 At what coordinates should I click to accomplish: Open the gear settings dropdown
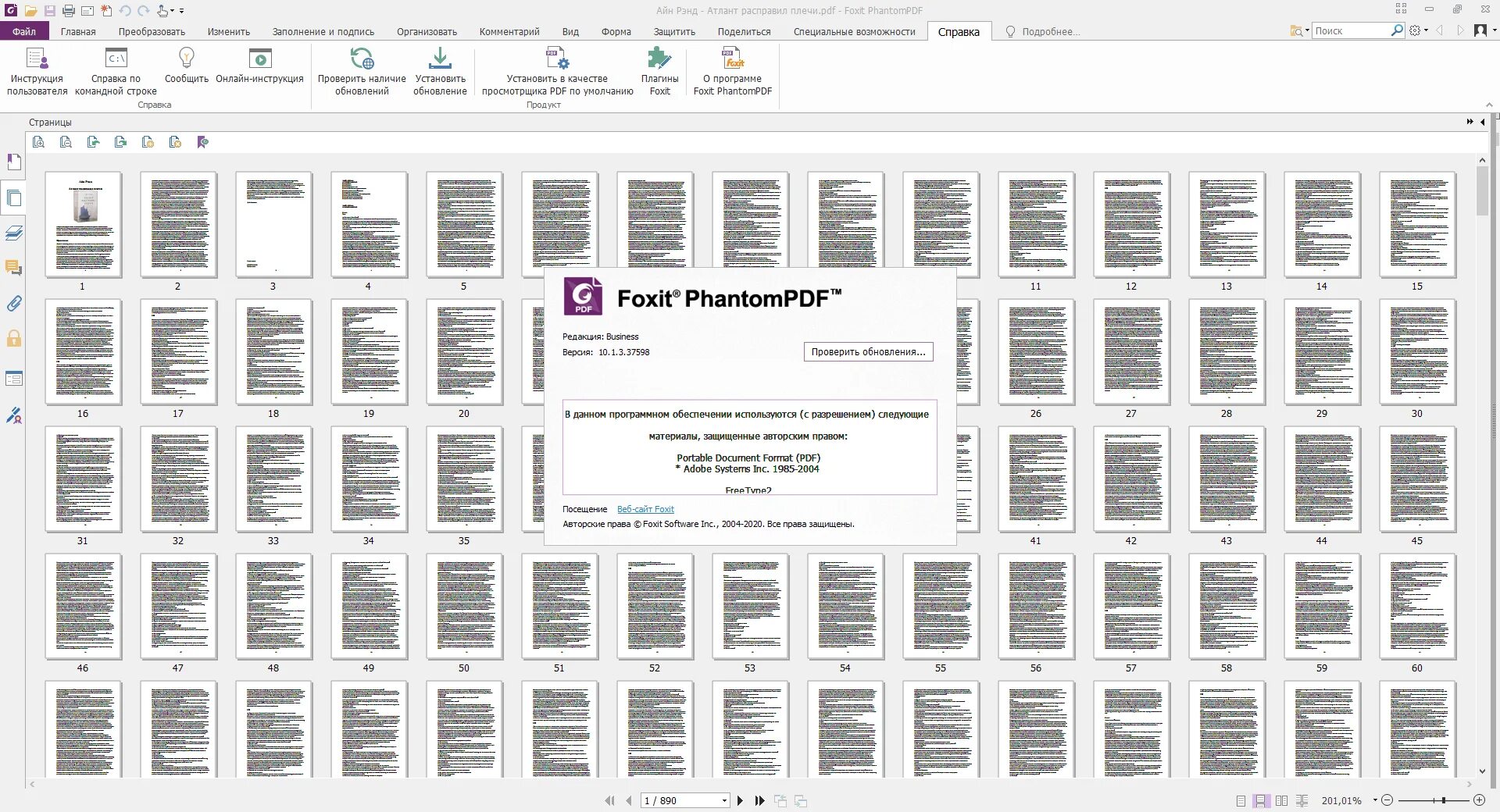point(1418,30)
